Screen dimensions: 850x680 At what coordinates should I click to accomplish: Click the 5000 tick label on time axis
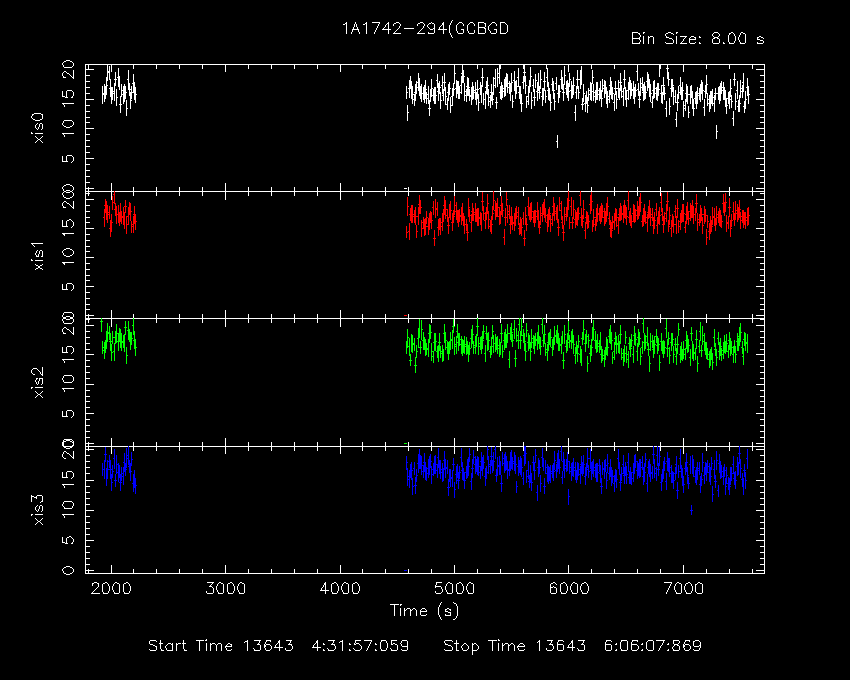(454, 588)
